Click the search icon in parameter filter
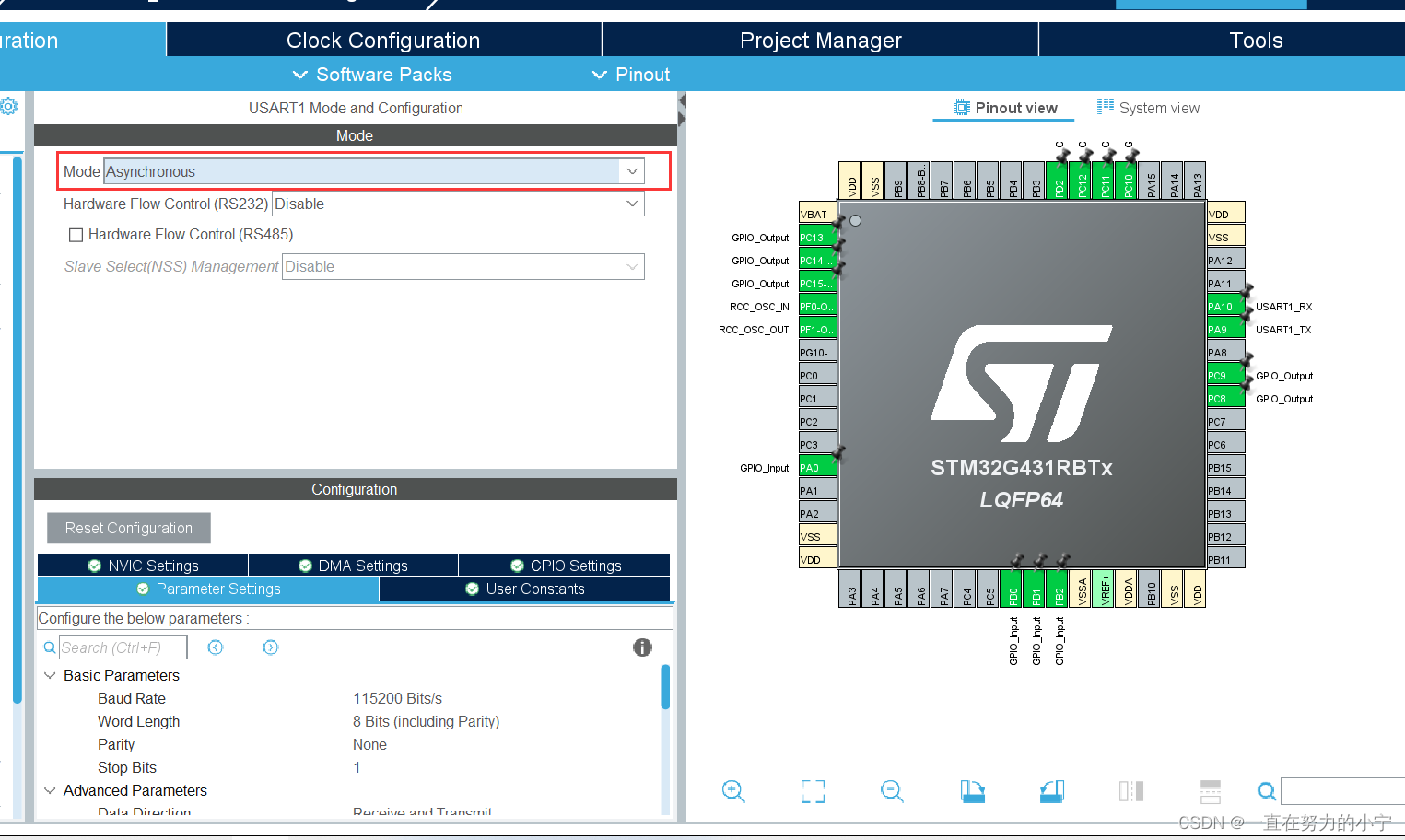Image resolution: width=1405 pixels, height=840 pixels. tap(50, 647)
